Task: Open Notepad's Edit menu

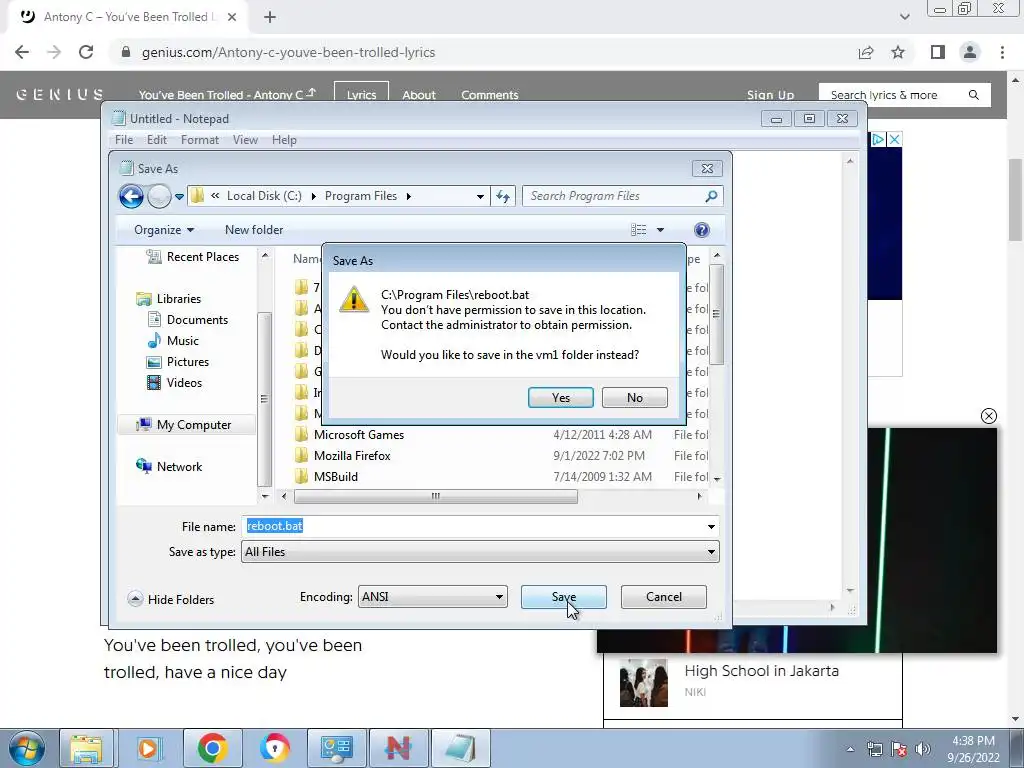Action: (157, 140)
